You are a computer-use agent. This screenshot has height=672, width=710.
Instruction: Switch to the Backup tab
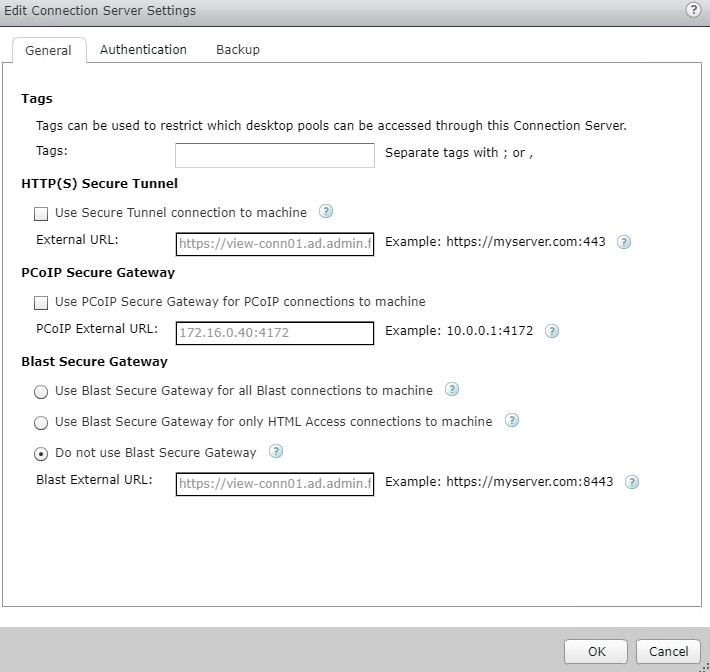pos(237,50)
